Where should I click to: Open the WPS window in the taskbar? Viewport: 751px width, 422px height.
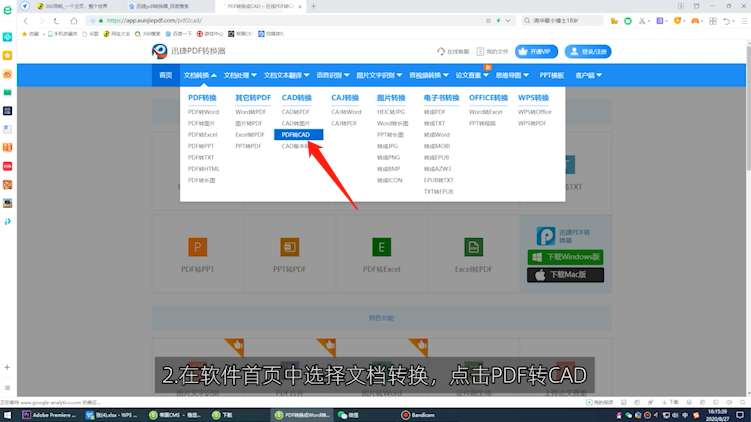pos(112,415)
